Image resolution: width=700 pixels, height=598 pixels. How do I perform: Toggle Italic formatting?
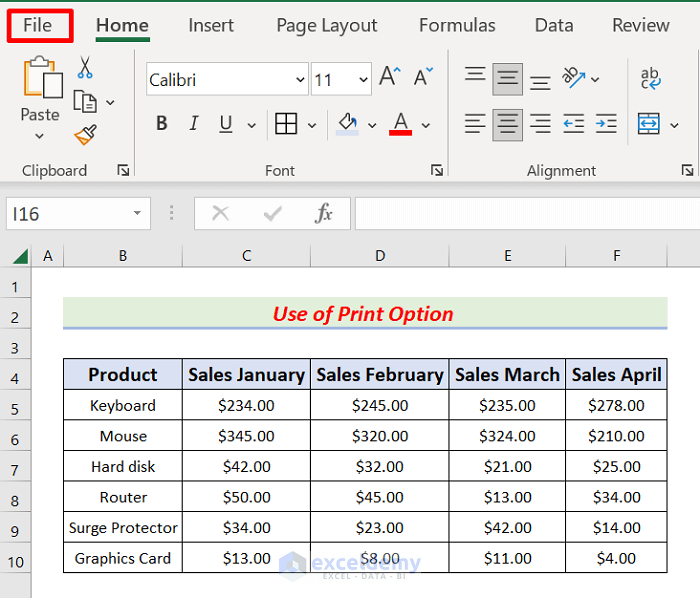tap(193, 124)
